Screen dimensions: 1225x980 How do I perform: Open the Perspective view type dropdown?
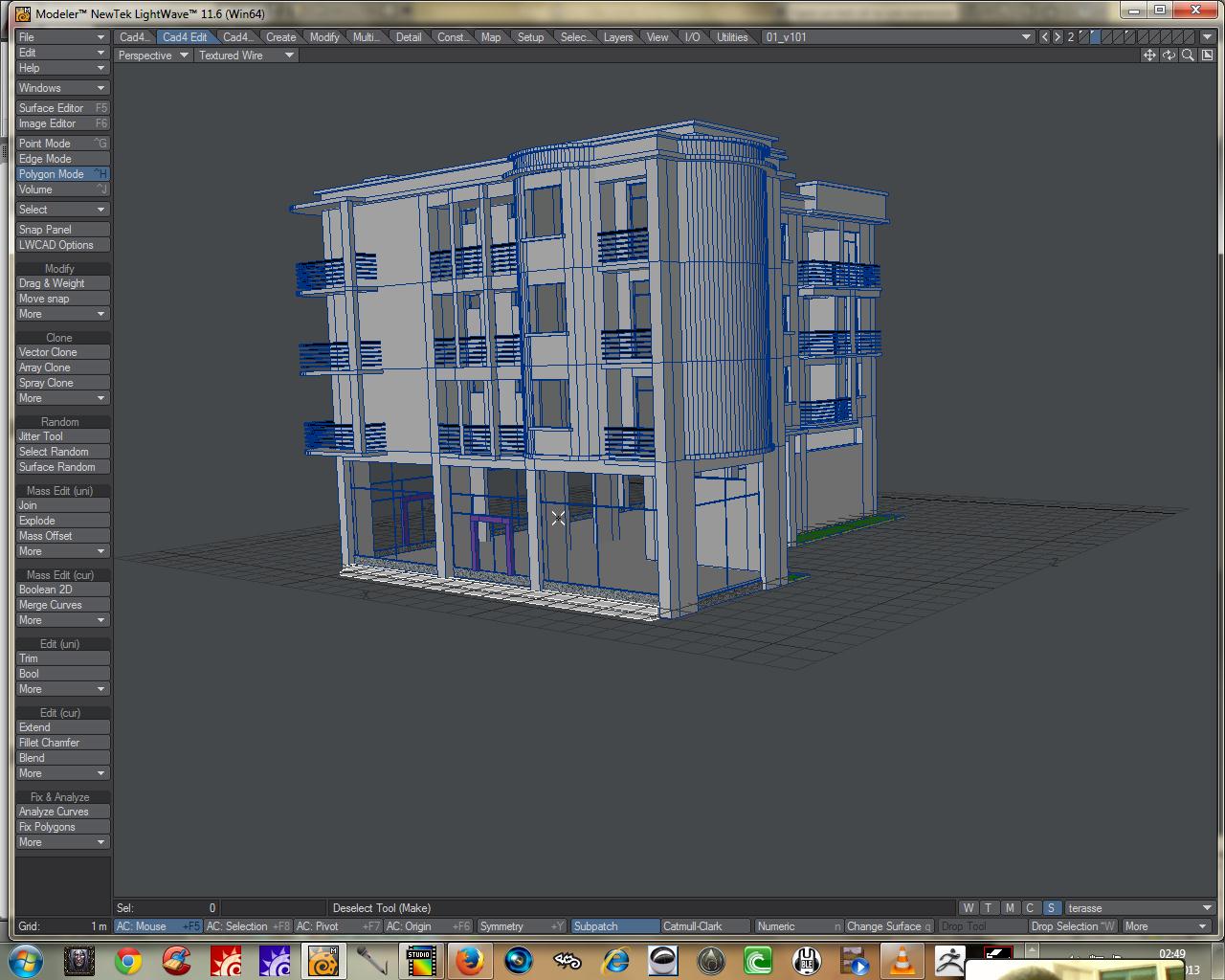[x=153, y=56]
